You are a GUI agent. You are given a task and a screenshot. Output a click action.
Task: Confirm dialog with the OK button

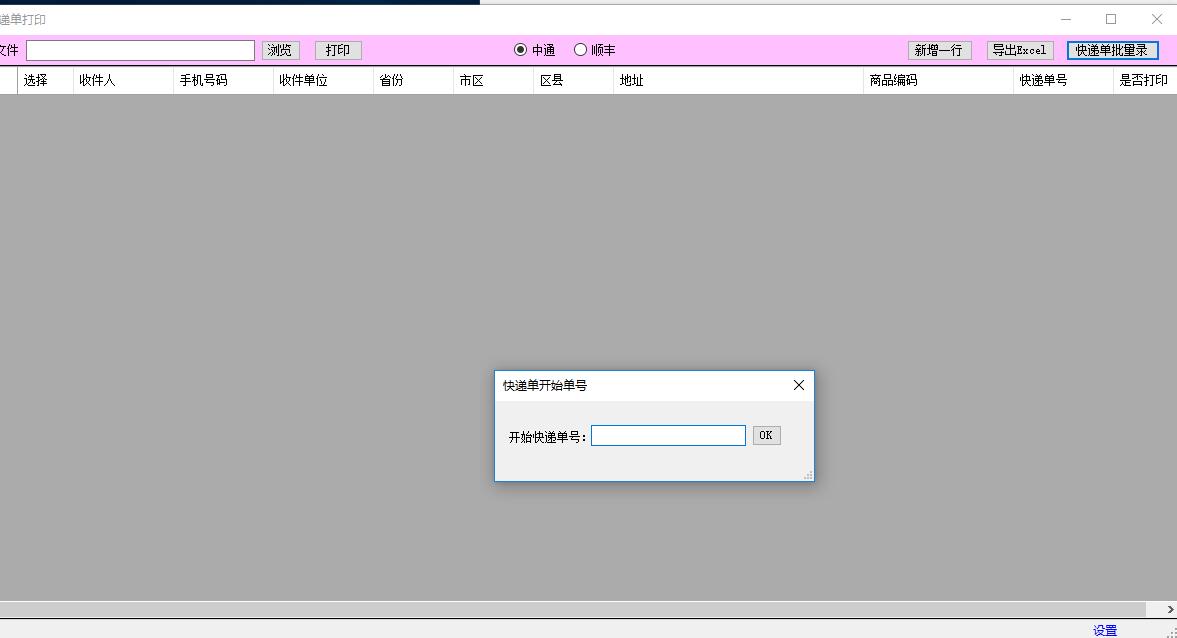click(766, 435)
